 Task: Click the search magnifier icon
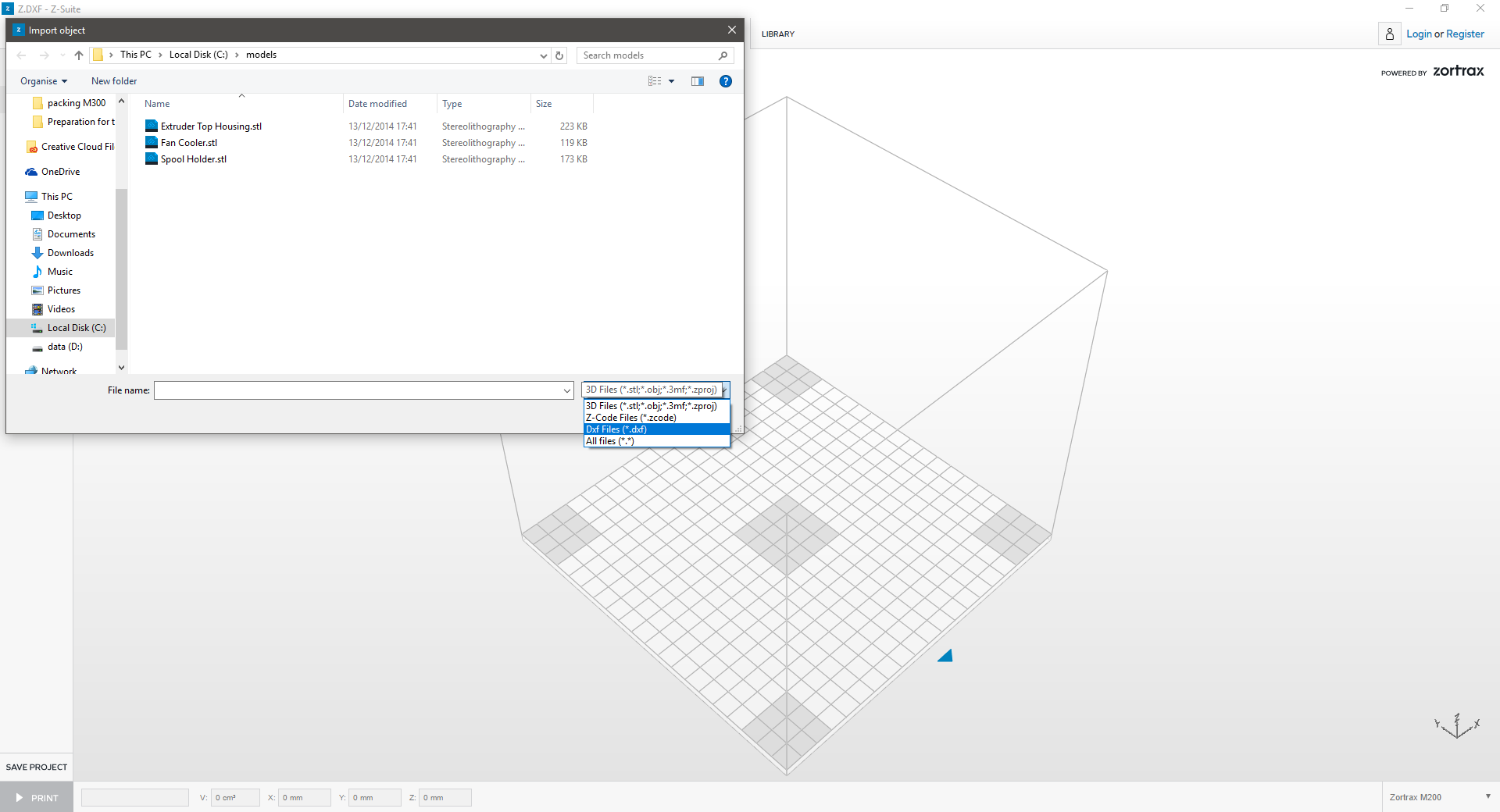[723, 55]
